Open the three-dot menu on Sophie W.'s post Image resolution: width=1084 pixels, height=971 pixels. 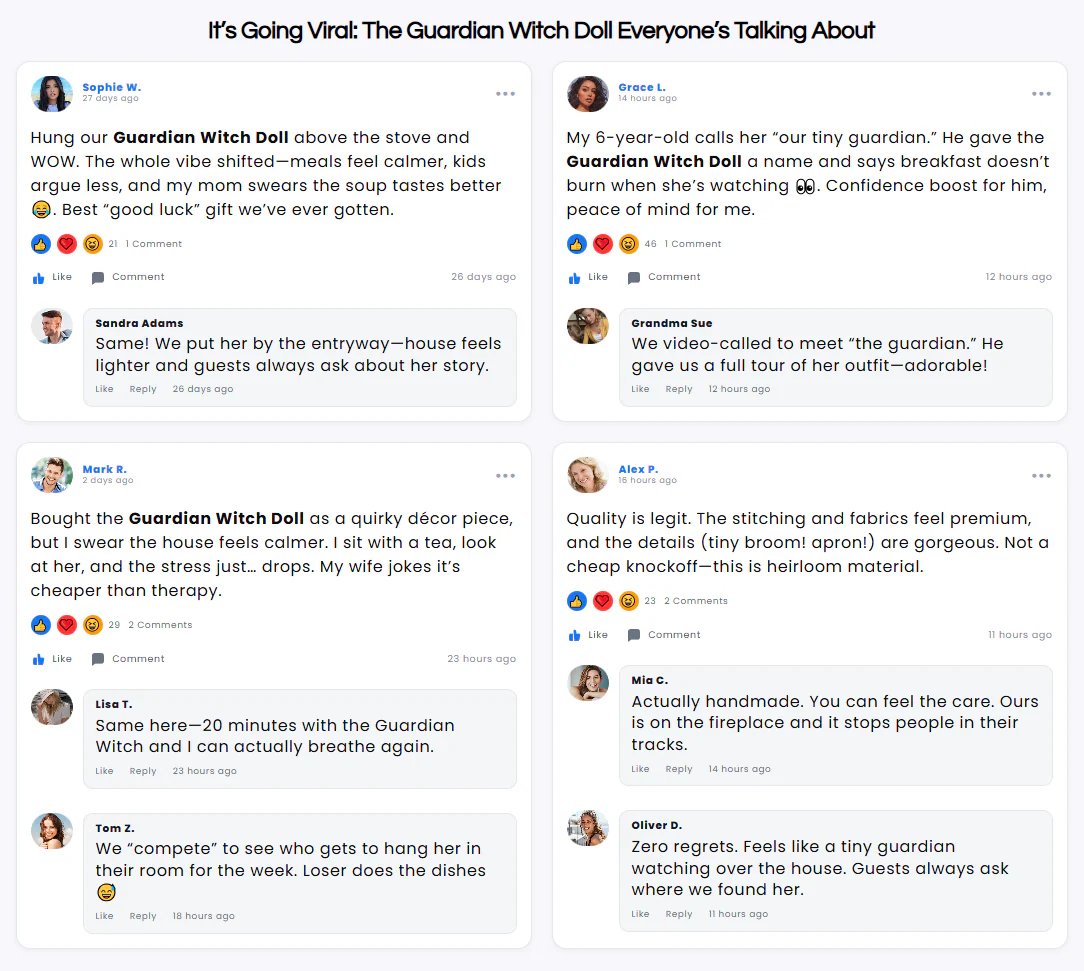(x=505, y=94)
